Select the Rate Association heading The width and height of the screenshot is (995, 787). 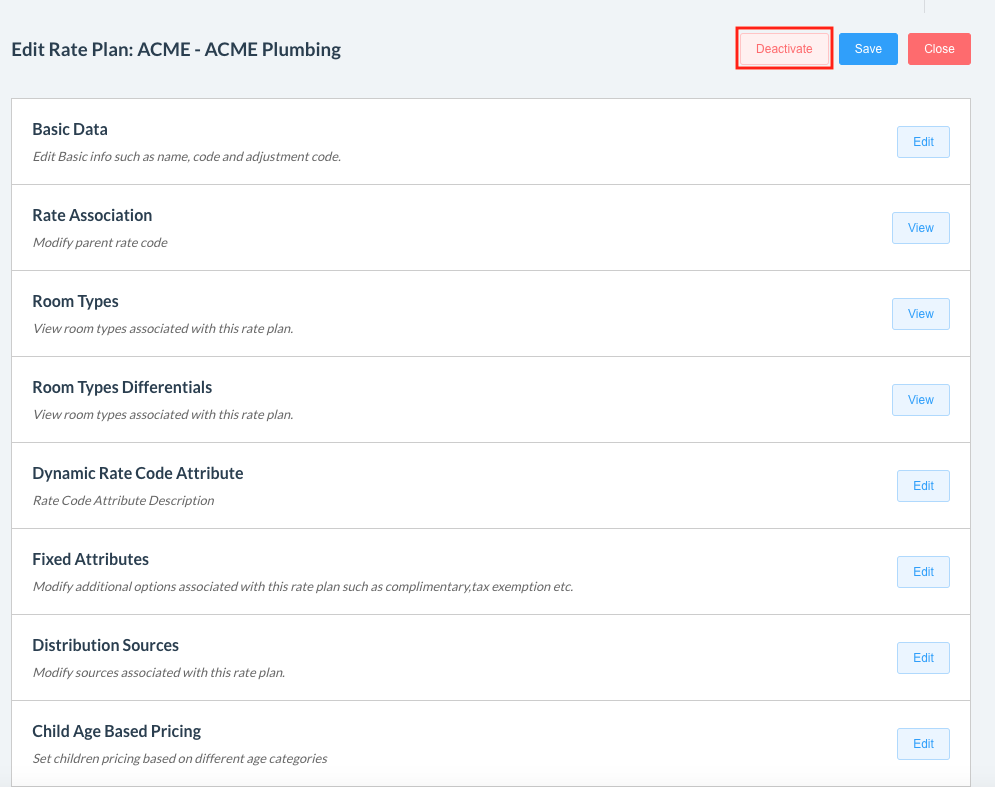pyautogui.click(x=92, y=215)
